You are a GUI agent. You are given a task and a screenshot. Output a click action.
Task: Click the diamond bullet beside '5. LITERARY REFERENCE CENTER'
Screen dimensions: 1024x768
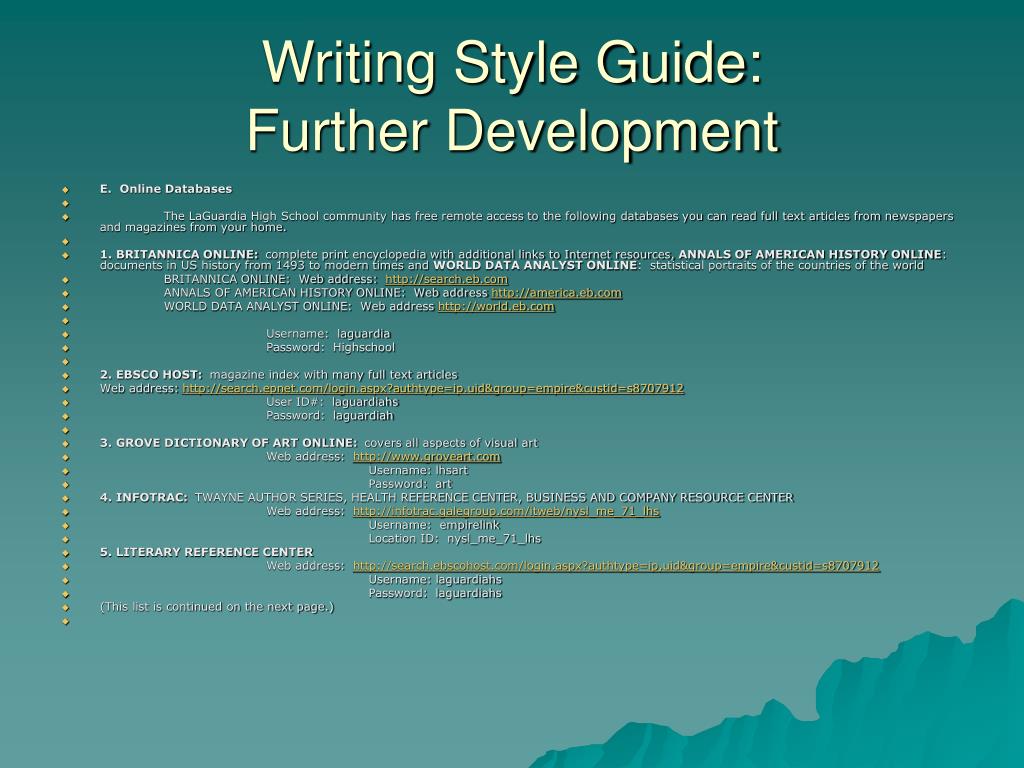coord(65,552)
